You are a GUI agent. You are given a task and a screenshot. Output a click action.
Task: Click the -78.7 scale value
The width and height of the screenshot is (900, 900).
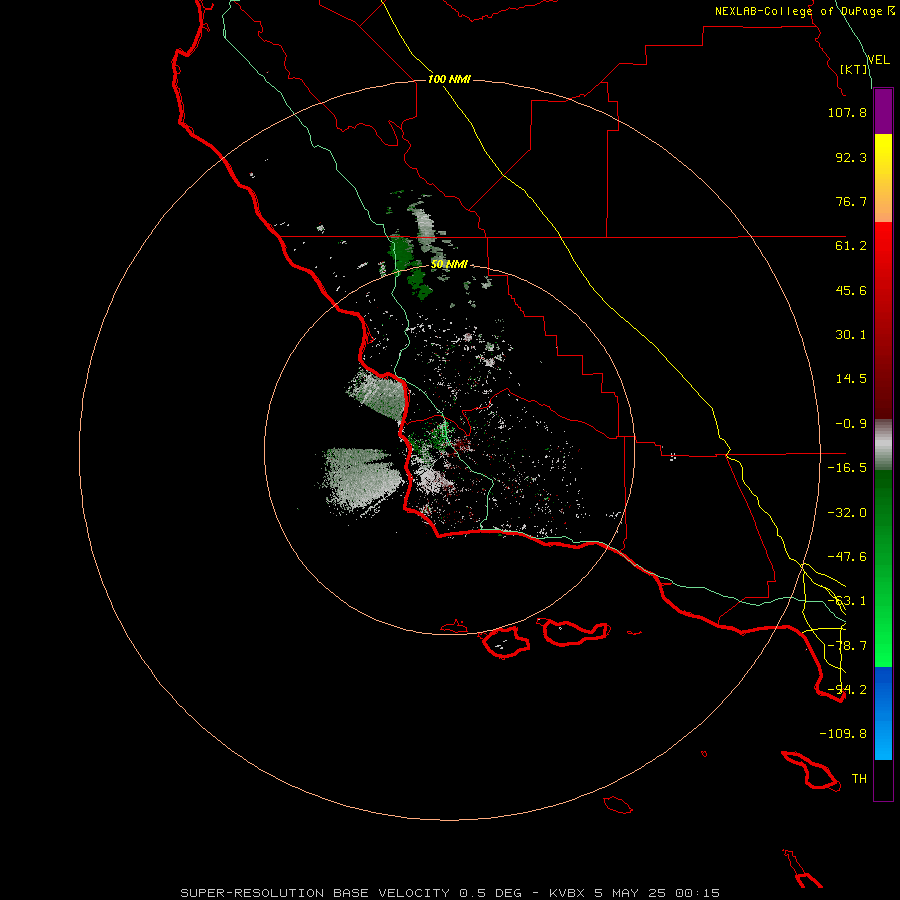click(x=847, y=646)
